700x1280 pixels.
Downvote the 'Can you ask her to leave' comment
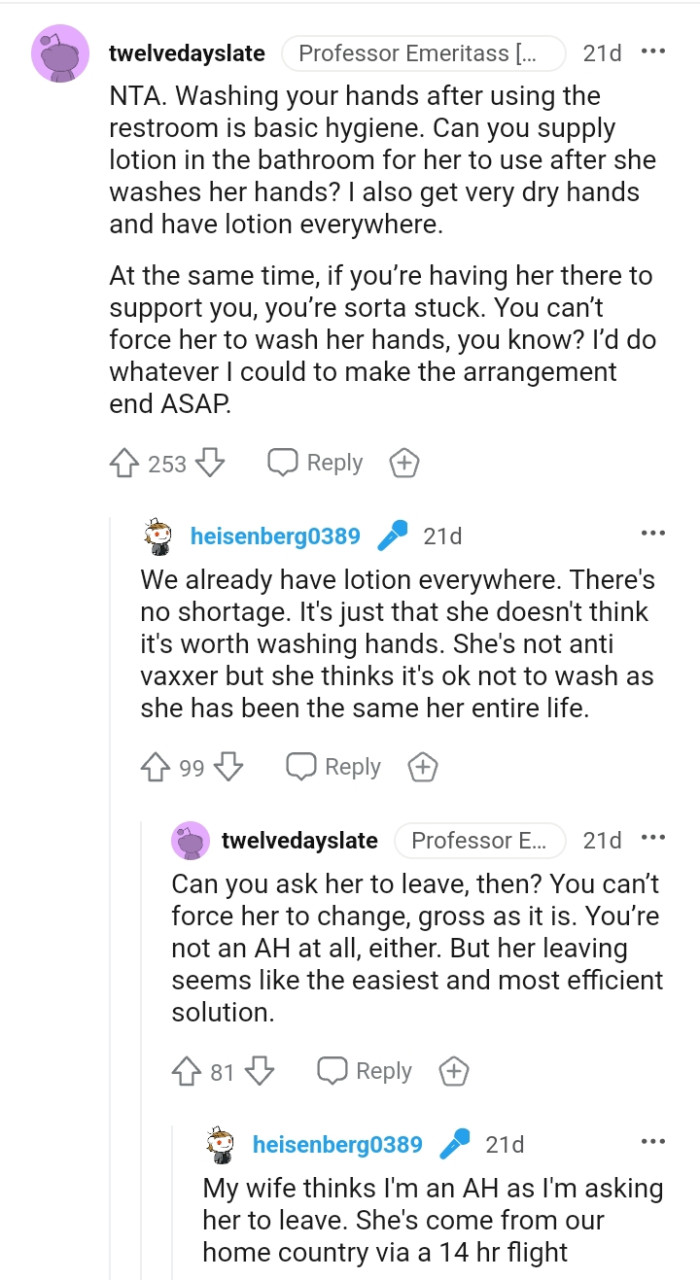pyautogui.click(x=258, y=1071)
